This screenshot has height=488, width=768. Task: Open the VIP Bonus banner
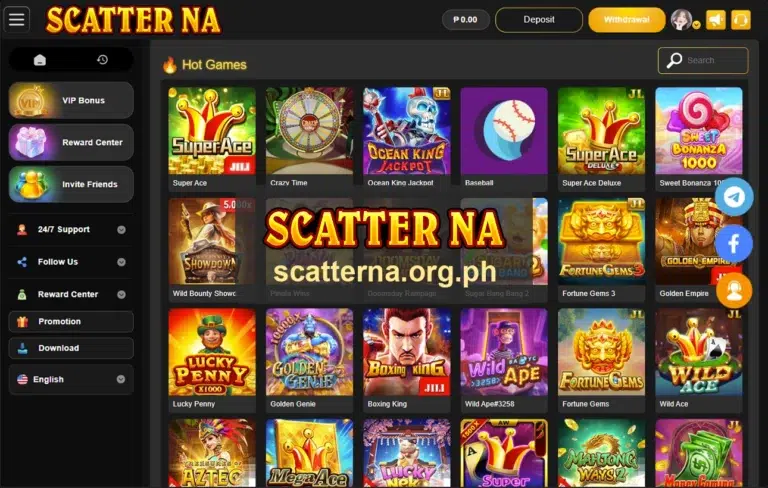(x=71, y=100)
